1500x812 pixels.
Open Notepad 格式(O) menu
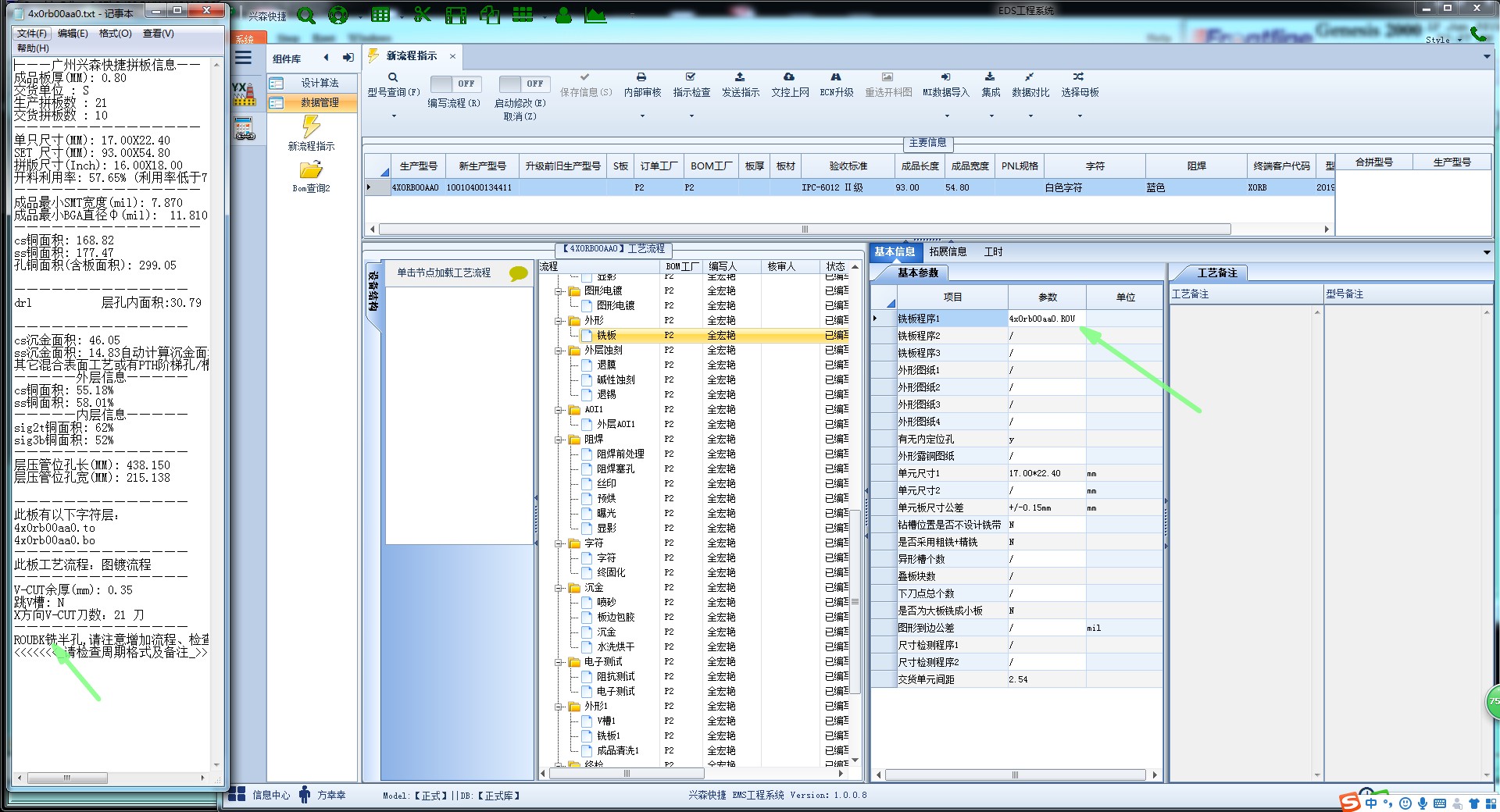pyautogui.click(x=115, y=34)
